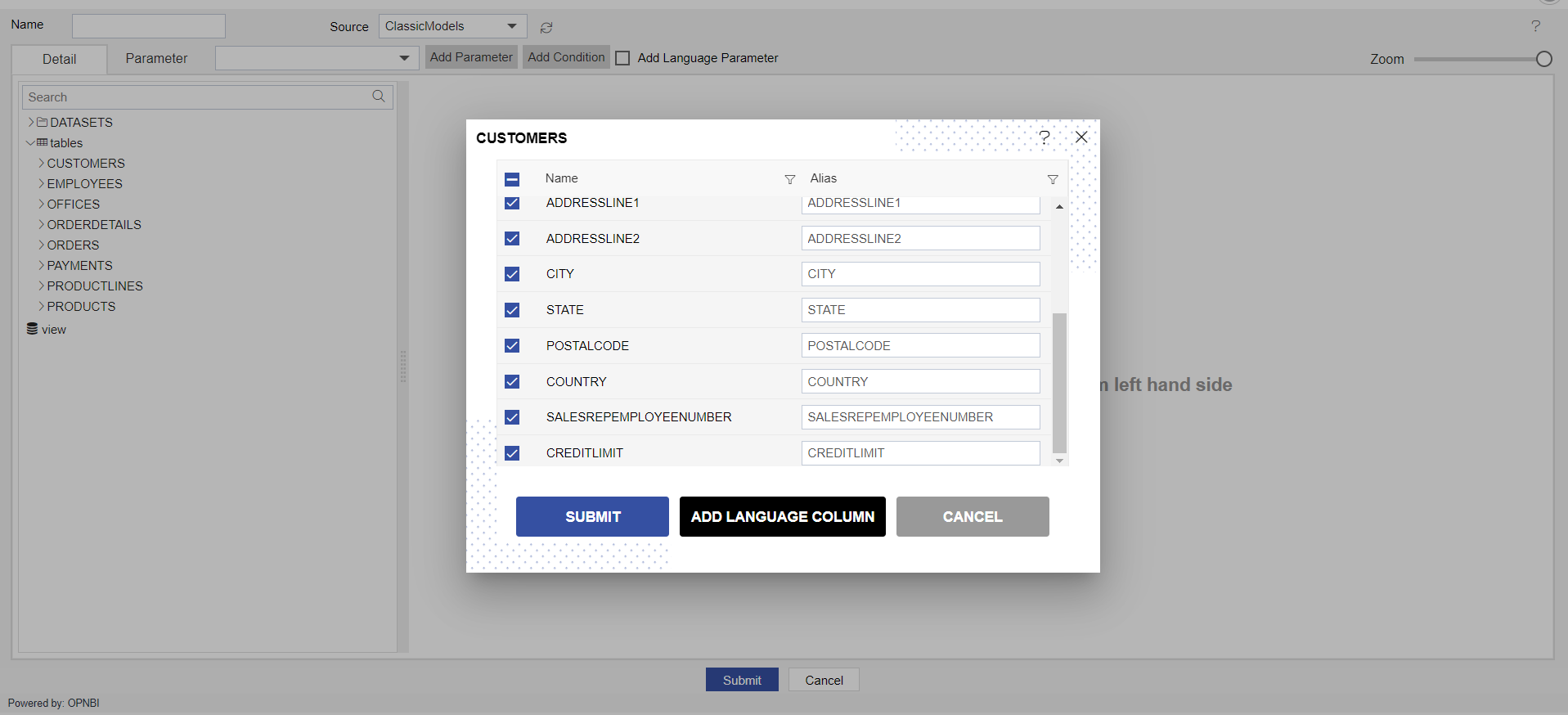The image size is (1568, 715).
Task: Uncheck the CITY column
Action: click(x=512, y=274)
